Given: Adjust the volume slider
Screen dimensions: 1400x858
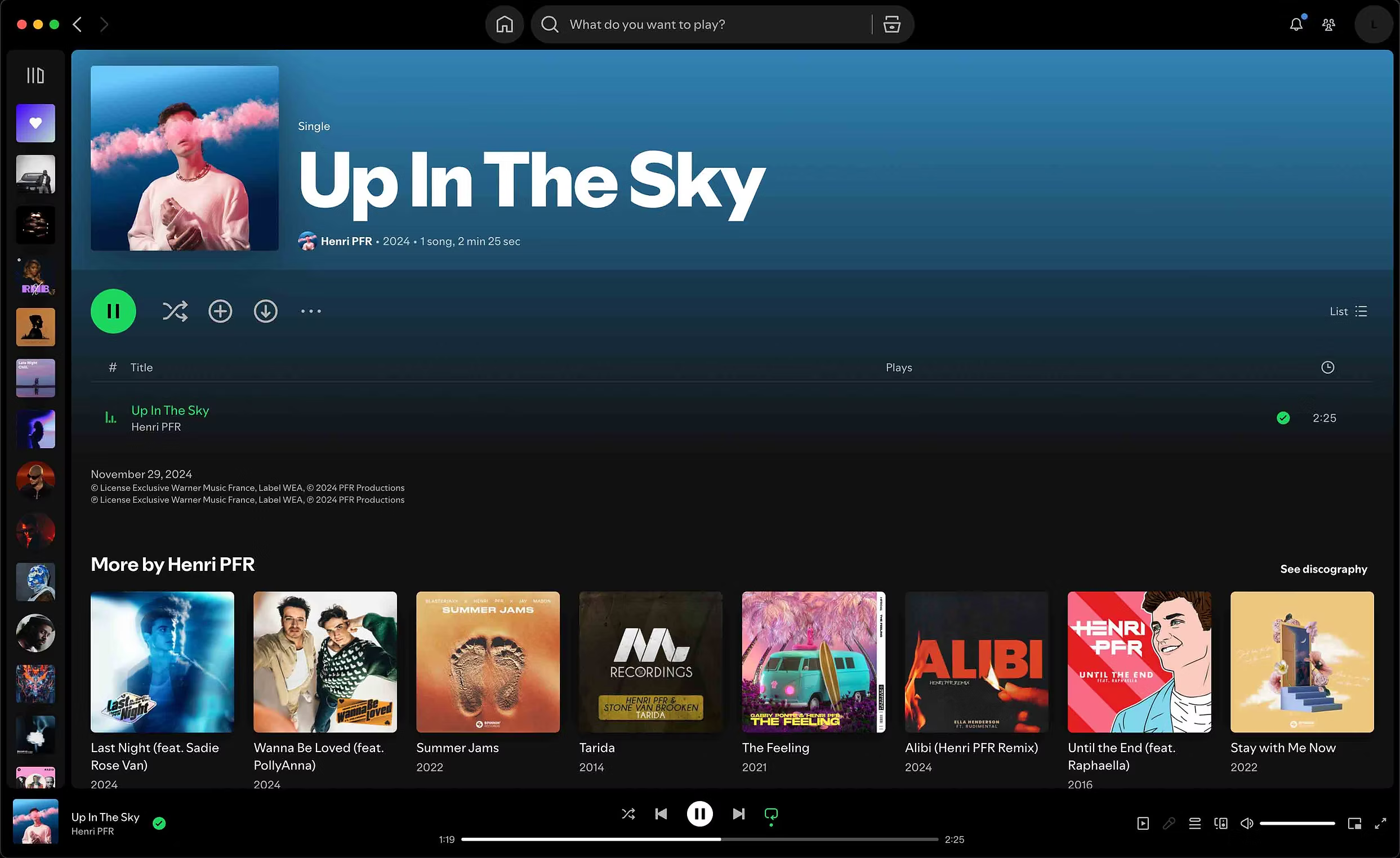Looking at the screenshot, I should click(1297, 823).
